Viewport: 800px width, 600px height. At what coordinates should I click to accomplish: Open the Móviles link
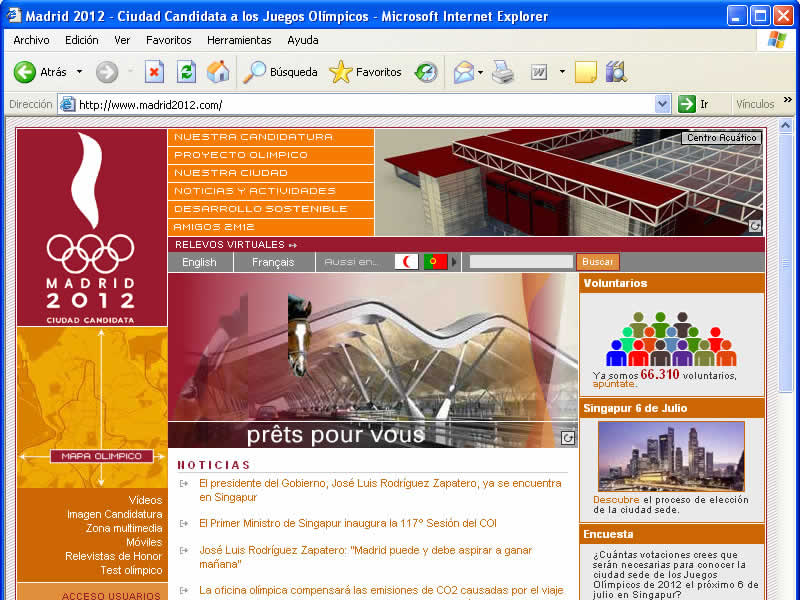click(144, 542)
